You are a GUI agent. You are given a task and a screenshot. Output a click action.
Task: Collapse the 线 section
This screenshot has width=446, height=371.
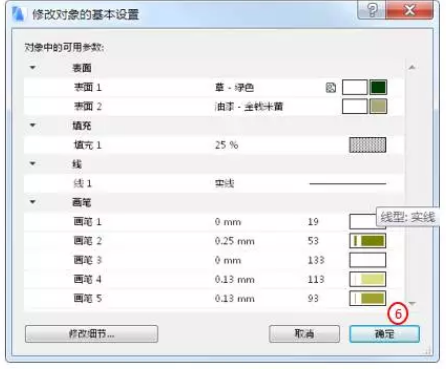click(33, 164)
